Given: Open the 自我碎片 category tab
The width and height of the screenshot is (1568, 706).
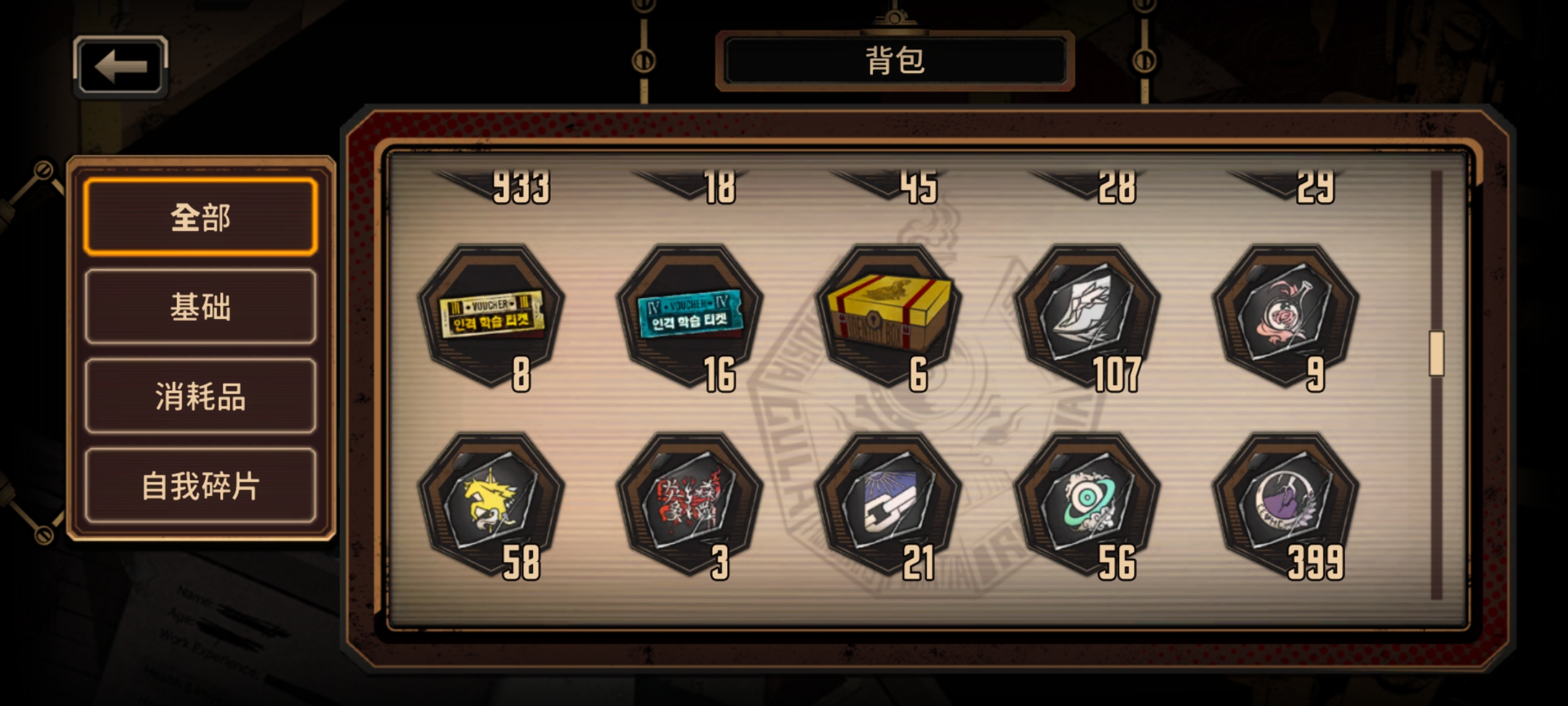Looking at the screenshot, I should pyautogui.click(x=201, y=486).
